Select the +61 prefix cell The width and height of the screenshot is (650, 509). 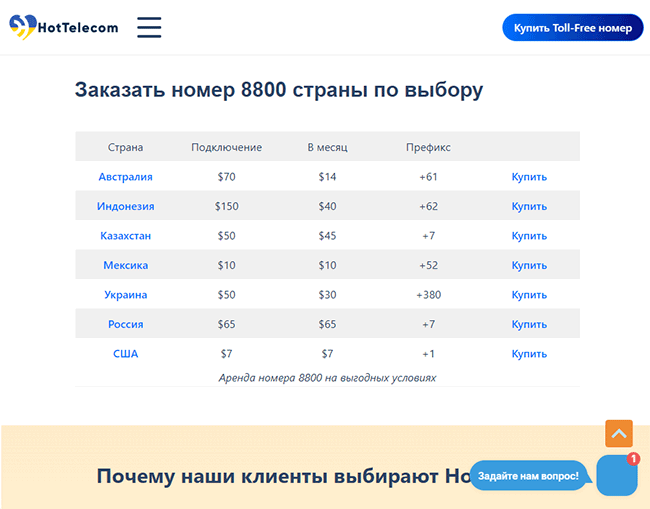[x=428, y=177]
